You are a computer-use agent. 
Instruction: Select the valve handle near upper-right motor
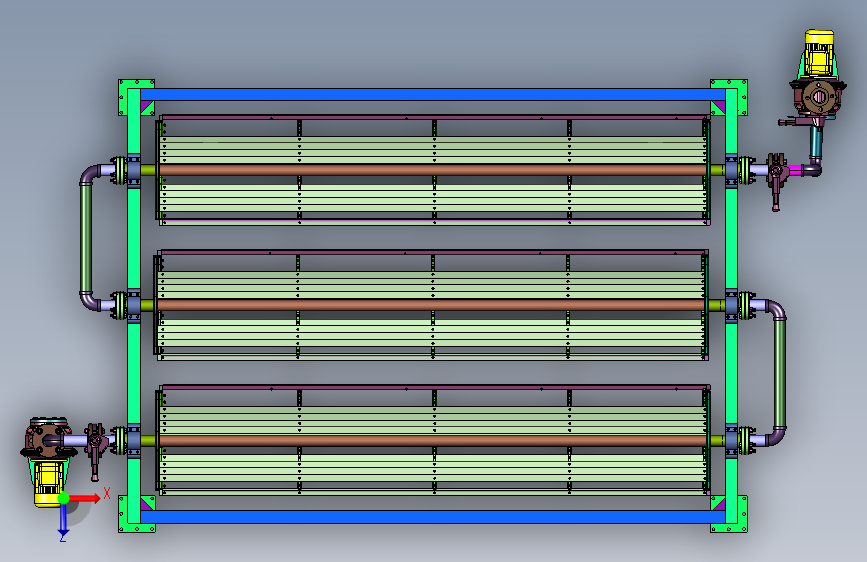coord(776,190)
